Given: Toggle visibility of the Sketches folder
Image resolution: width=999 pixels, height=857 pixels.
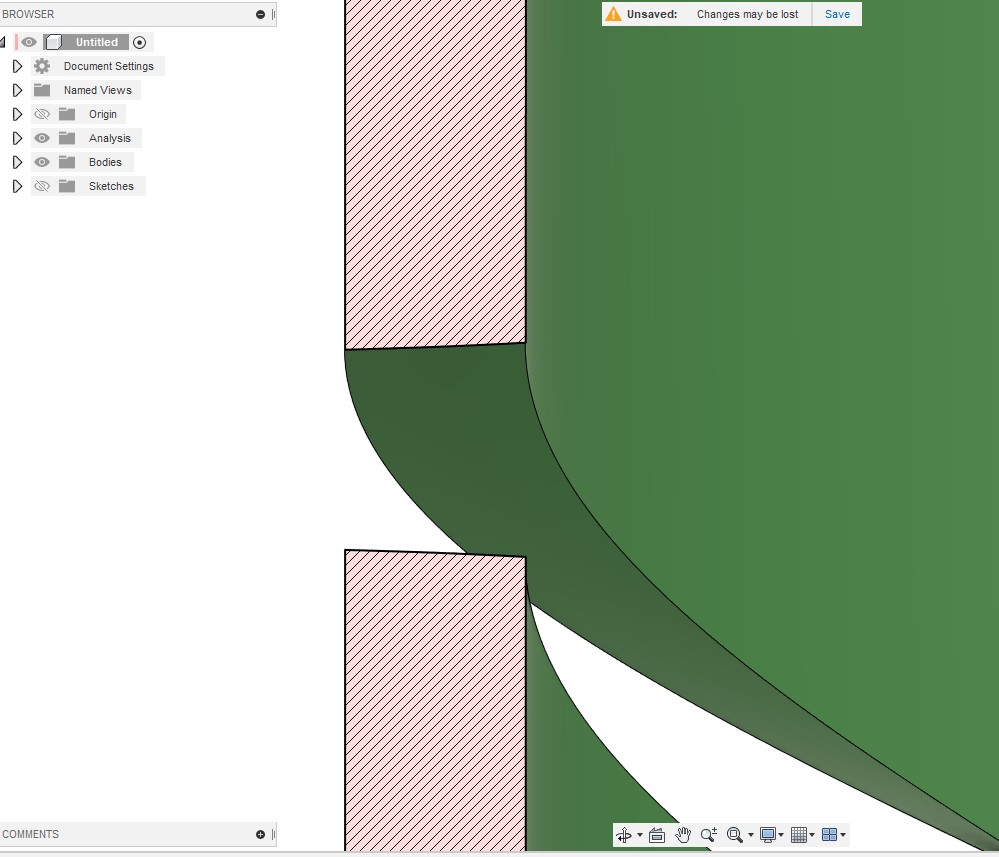Looking at the screenshot, I should click(x=41, y=186).
